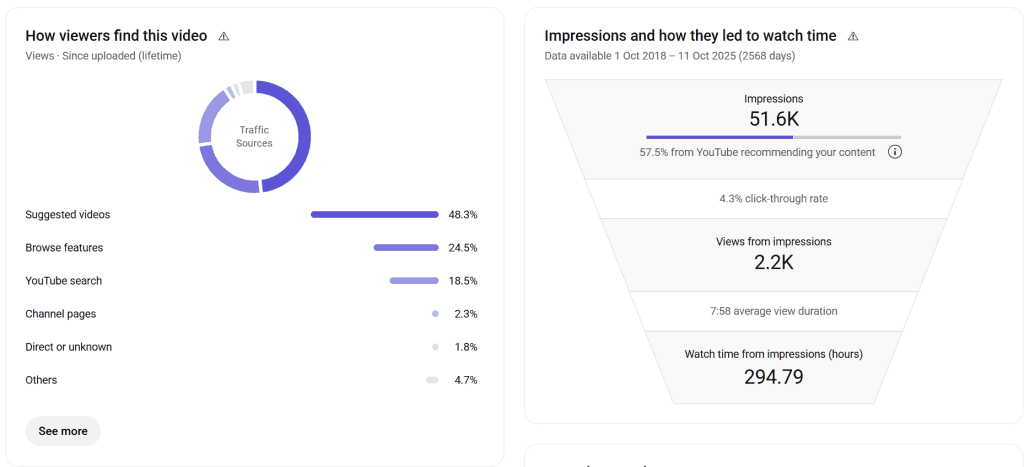Select the Others traffic source
Screen dimensions: 1024x467
point(41,380)
